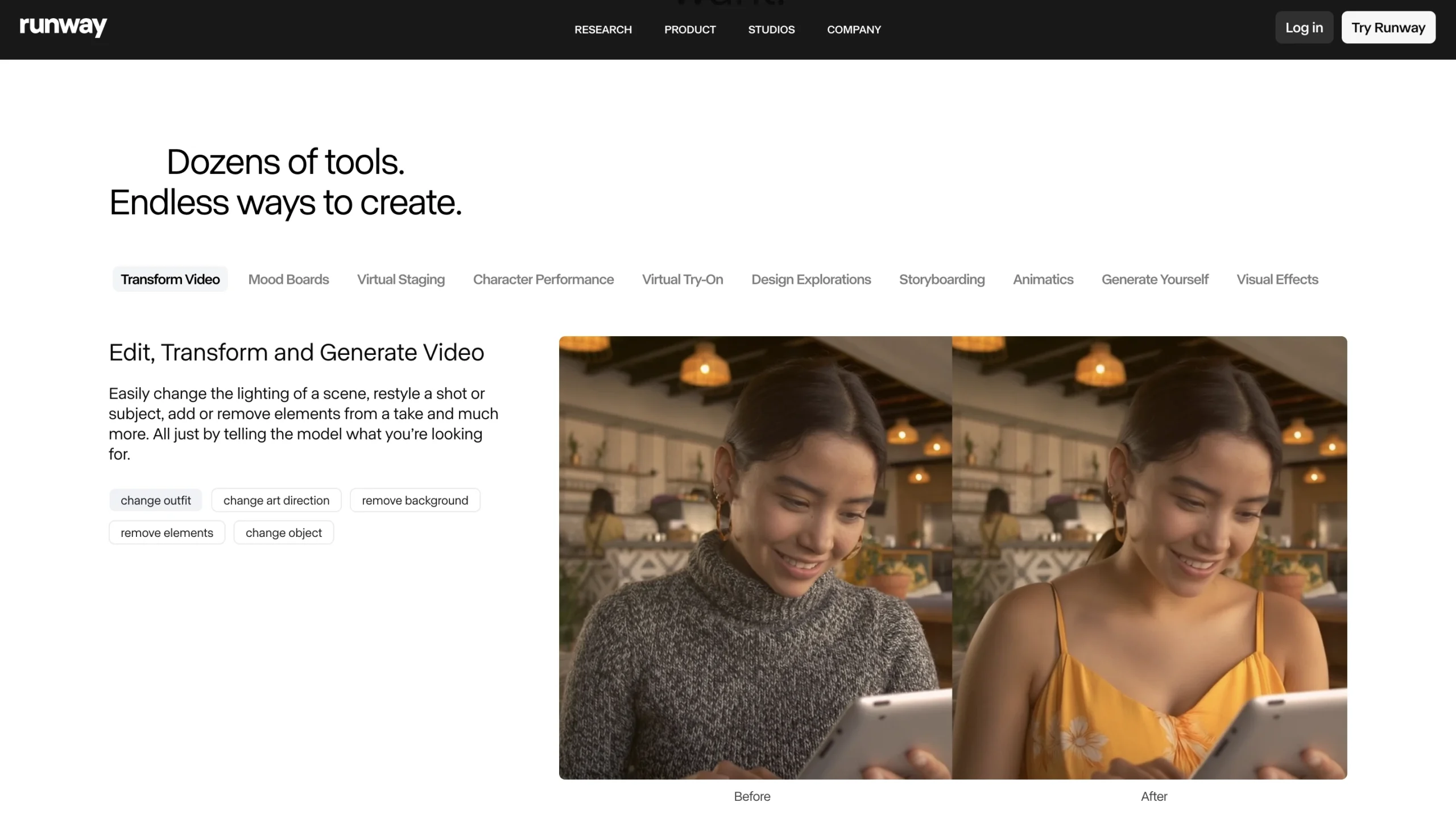Select the Animatics tab
Image resolution: width=1456 pixels, height=819 pixels.
pos(1043,279)
